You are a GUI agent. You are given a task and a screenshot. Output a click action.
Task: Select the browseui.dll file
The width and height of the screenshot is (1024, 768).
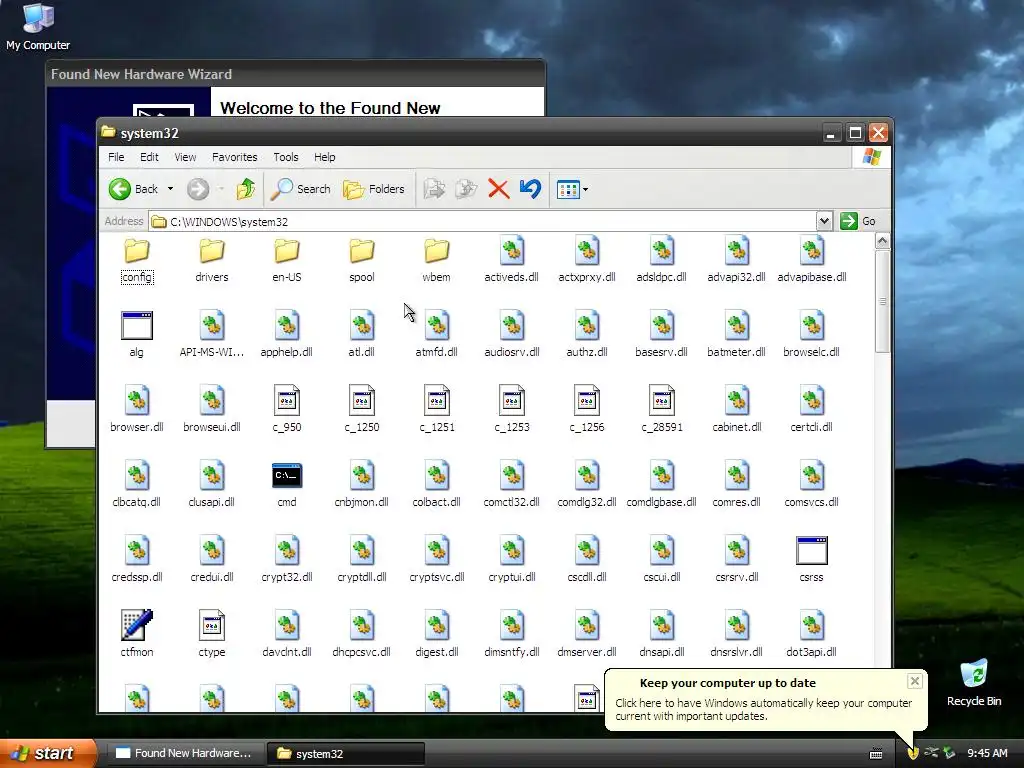pos(212,409)
